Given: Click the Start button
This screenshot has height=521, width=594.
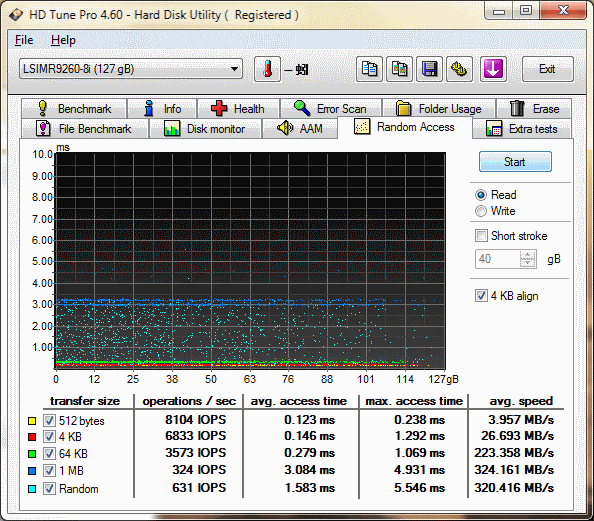Looking at the screenshot, I should tap(515, 162).
